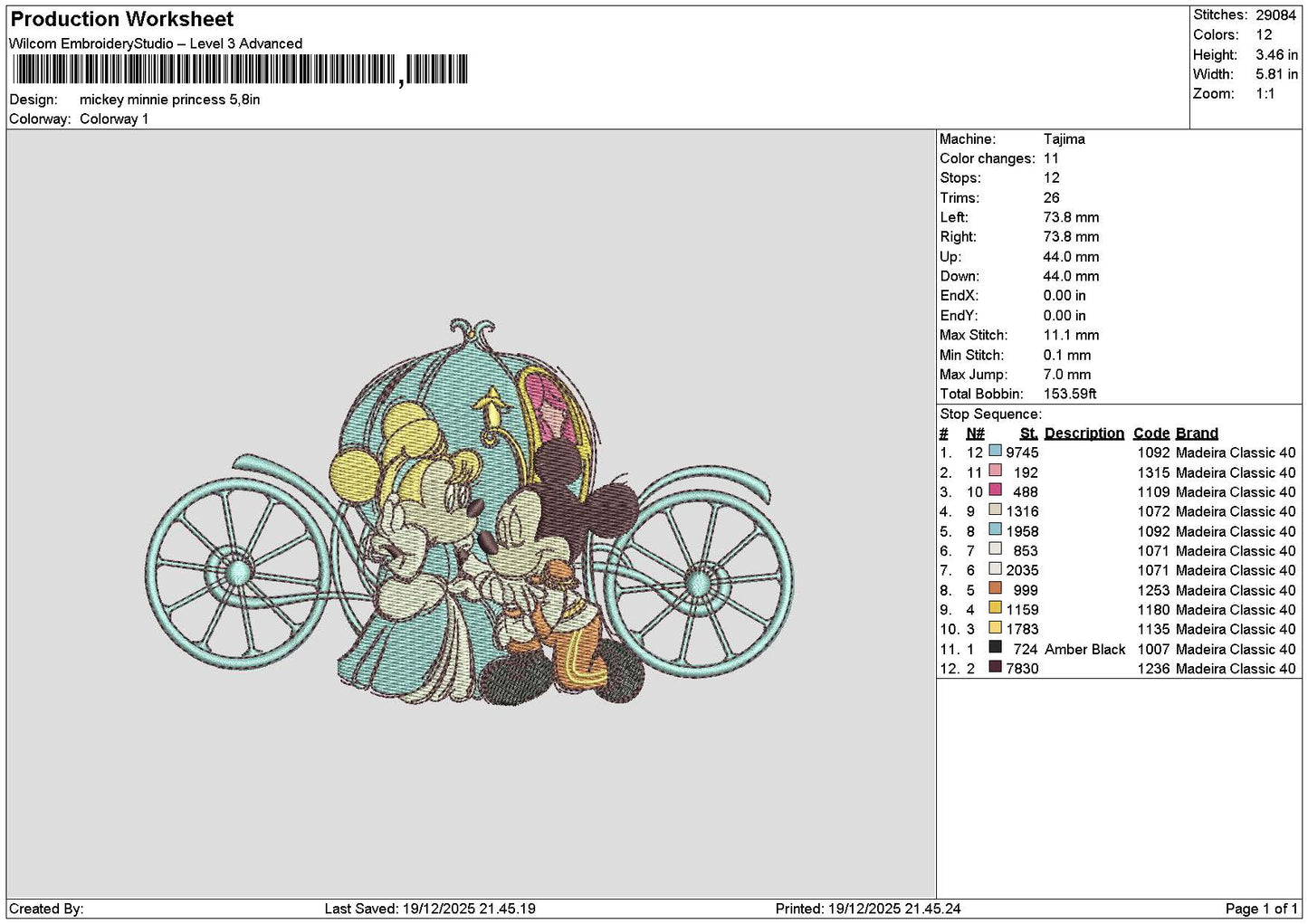Click the Height value 3.46 in

click(x=1276, y=55)
